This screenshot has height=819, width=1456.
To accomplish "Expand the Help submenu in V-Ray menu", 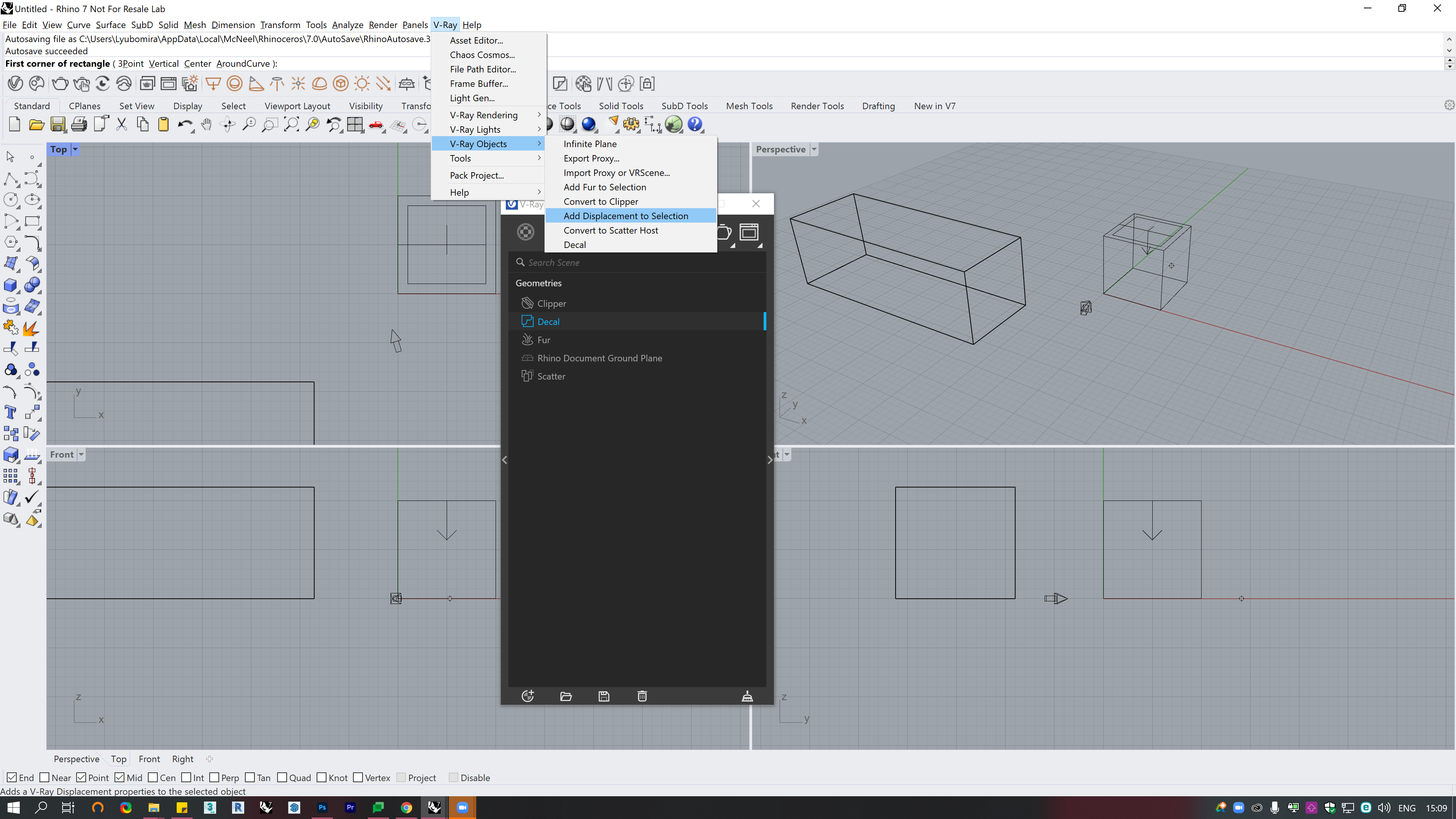I will (x=488, y=193).
